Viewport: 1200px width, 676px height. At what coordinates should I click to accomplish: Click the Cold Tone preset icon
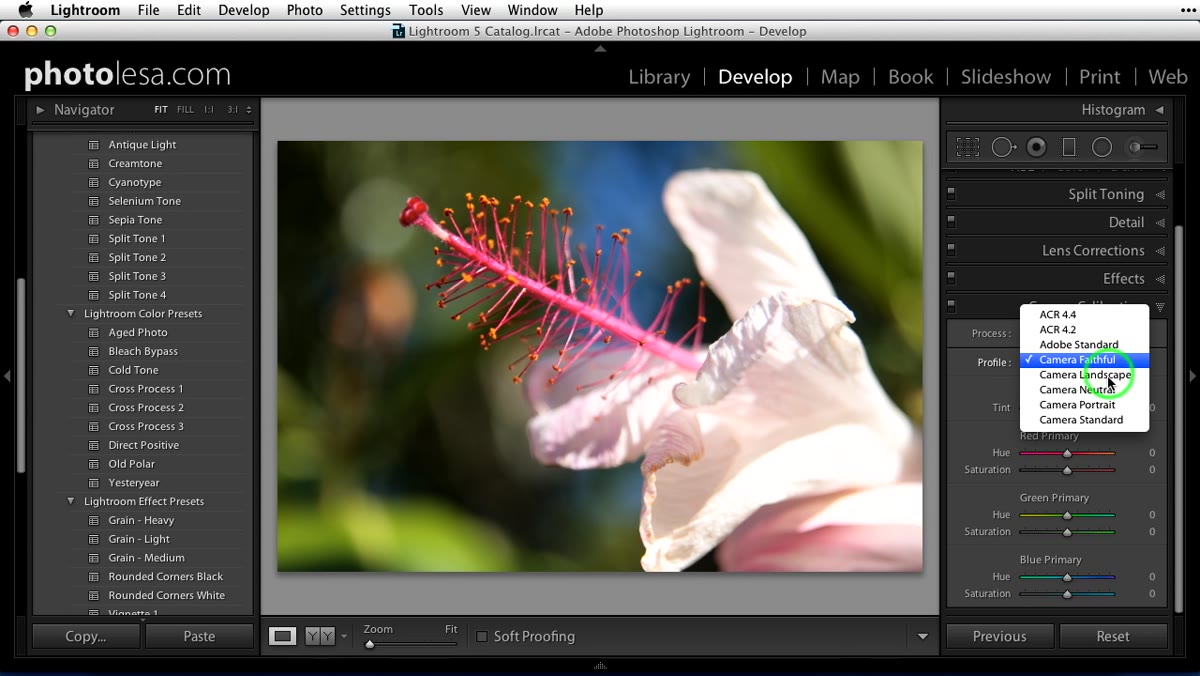94,370
